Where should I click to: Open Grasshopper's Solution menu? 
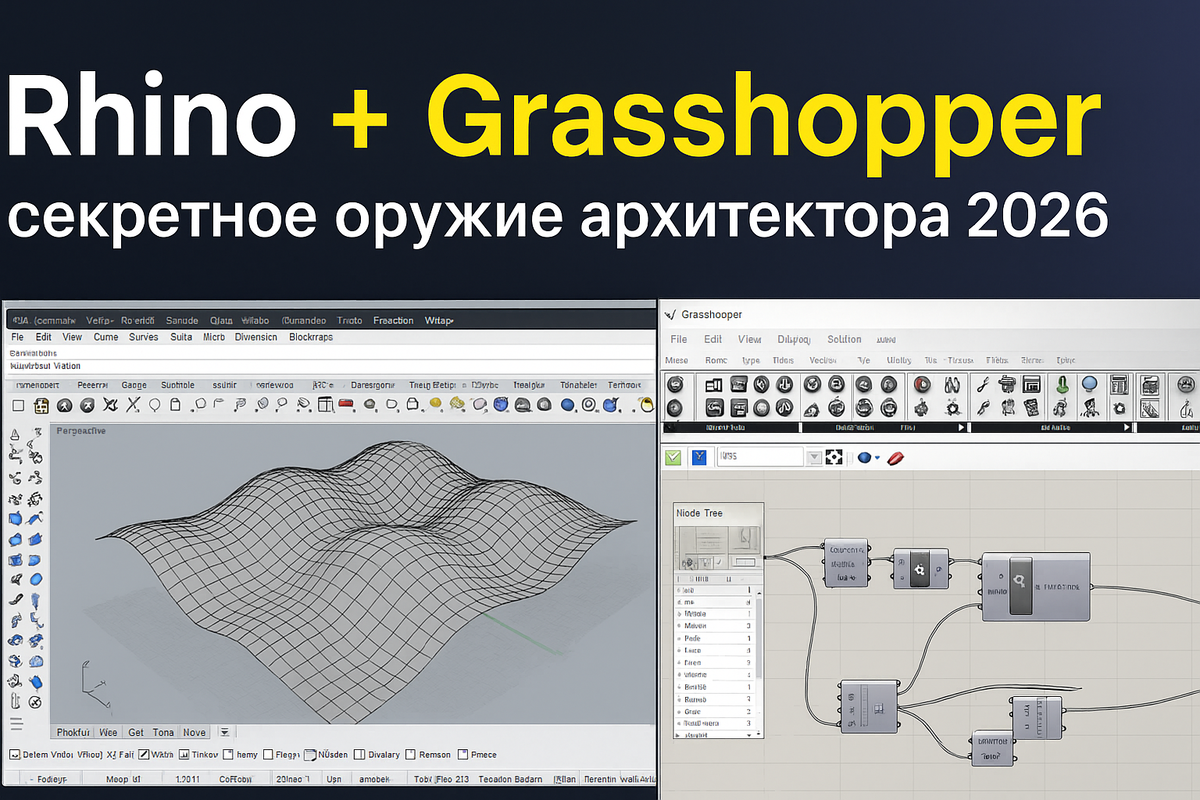[x=845, y=340]
